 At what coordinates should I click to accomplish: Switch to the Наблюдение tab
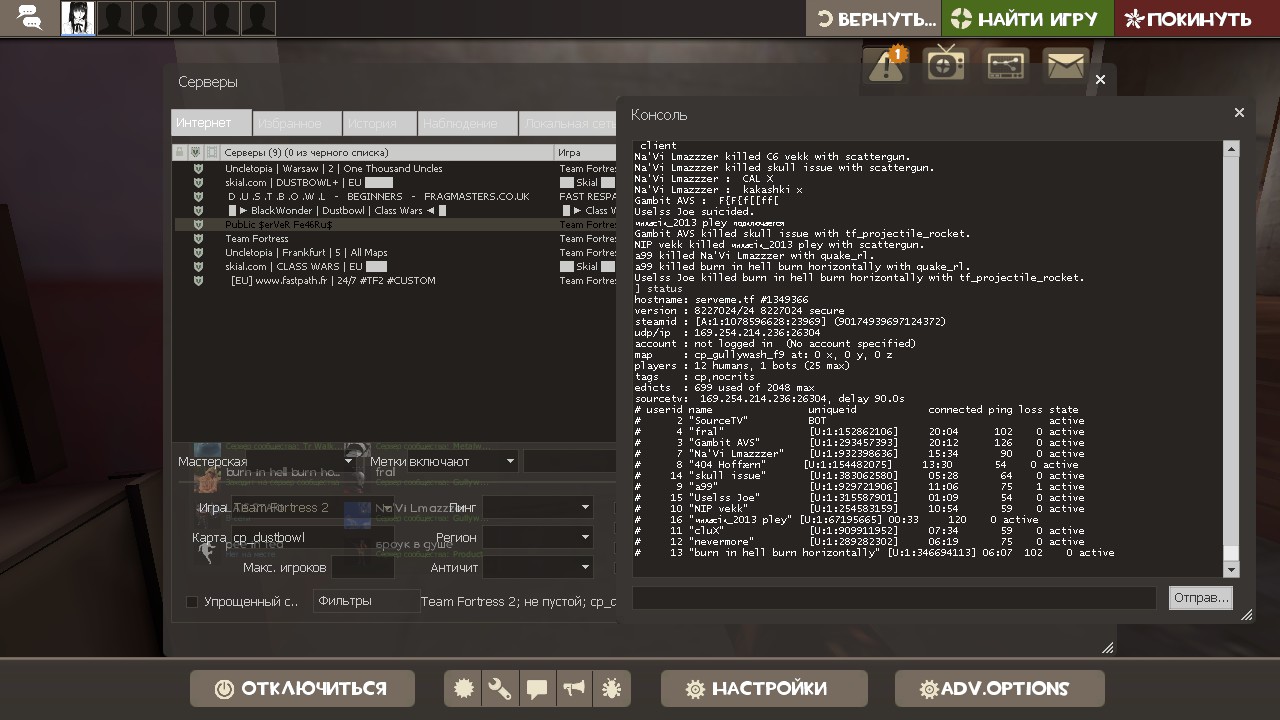(468, 123)
